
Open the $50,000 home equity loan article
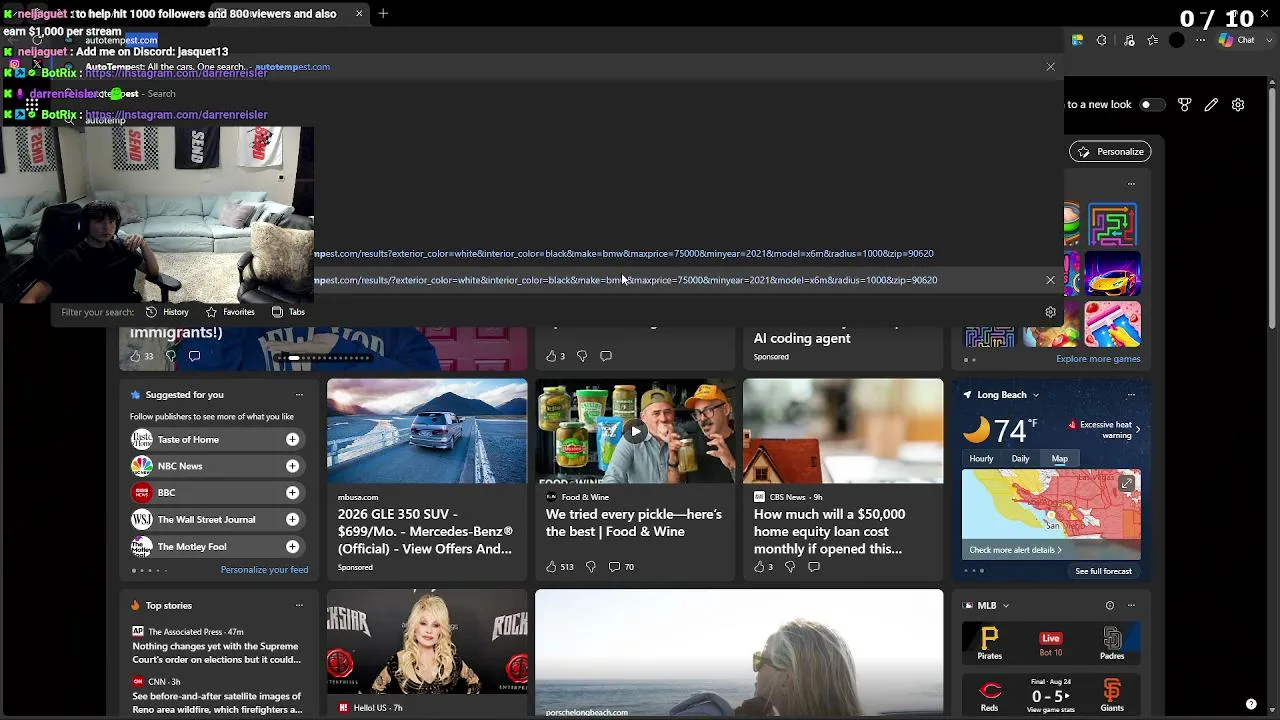point(829,531)
